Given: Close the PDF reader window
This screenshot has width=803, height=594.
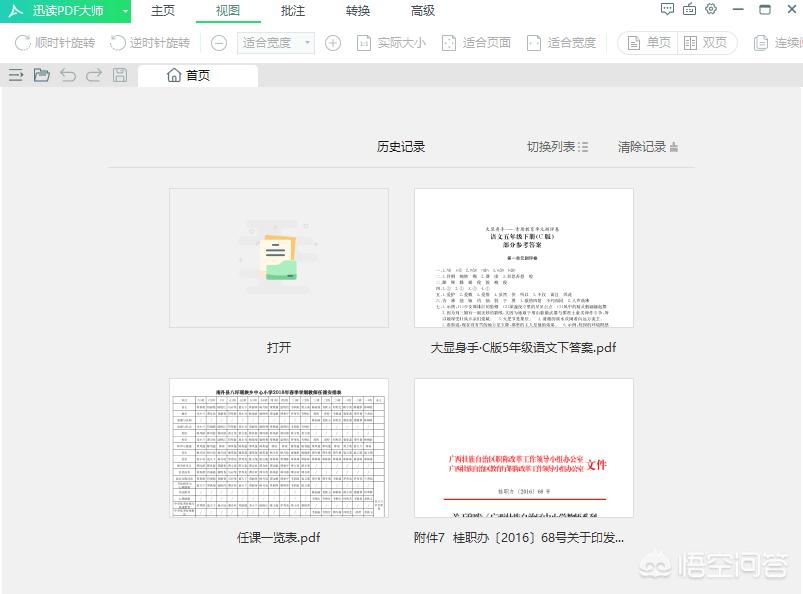Looking at the screenshot, I should (x=792, y=9).
